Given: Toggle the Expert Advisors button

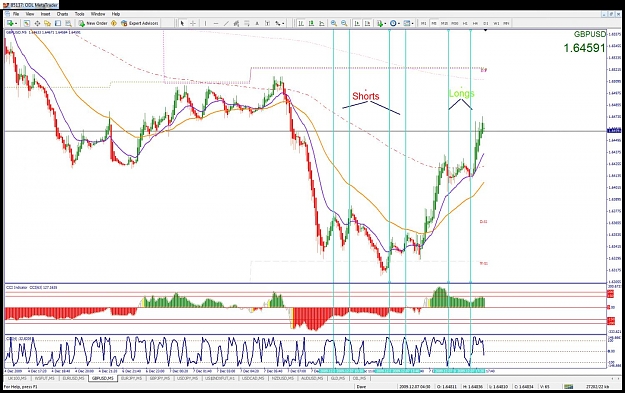Looking at the screenshot, I should 140,24.
